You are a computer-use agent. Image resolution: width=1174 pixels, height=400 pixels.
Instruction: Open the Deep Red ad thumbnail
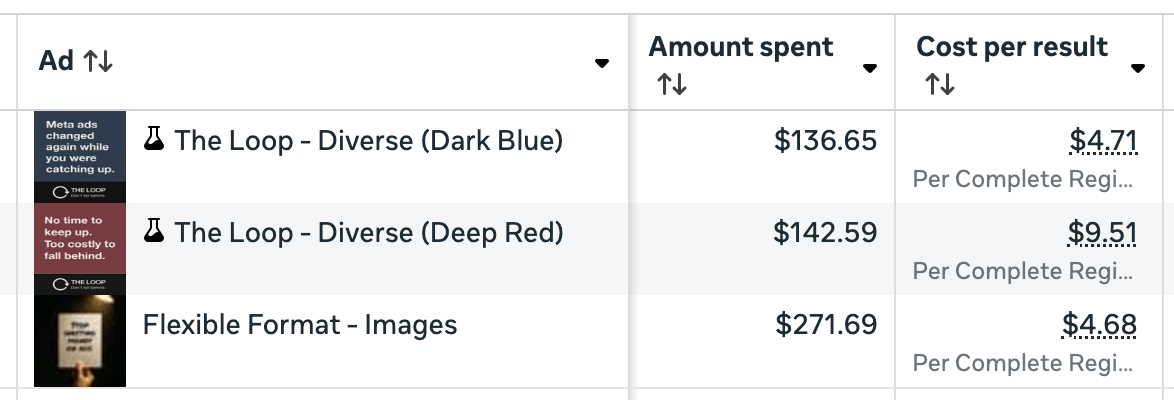click(80, 249)
